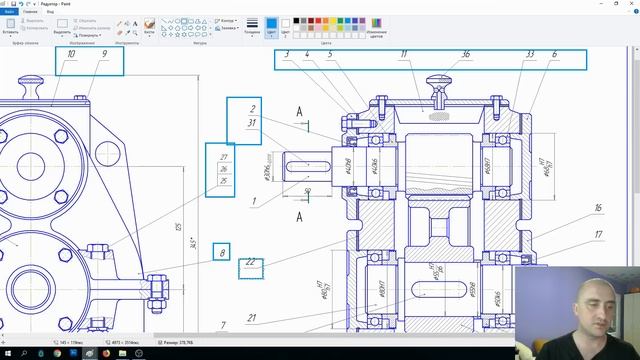Choose the Triangle shape
The height and width of the screenshot is (360, 640).
tap(204, 21)
